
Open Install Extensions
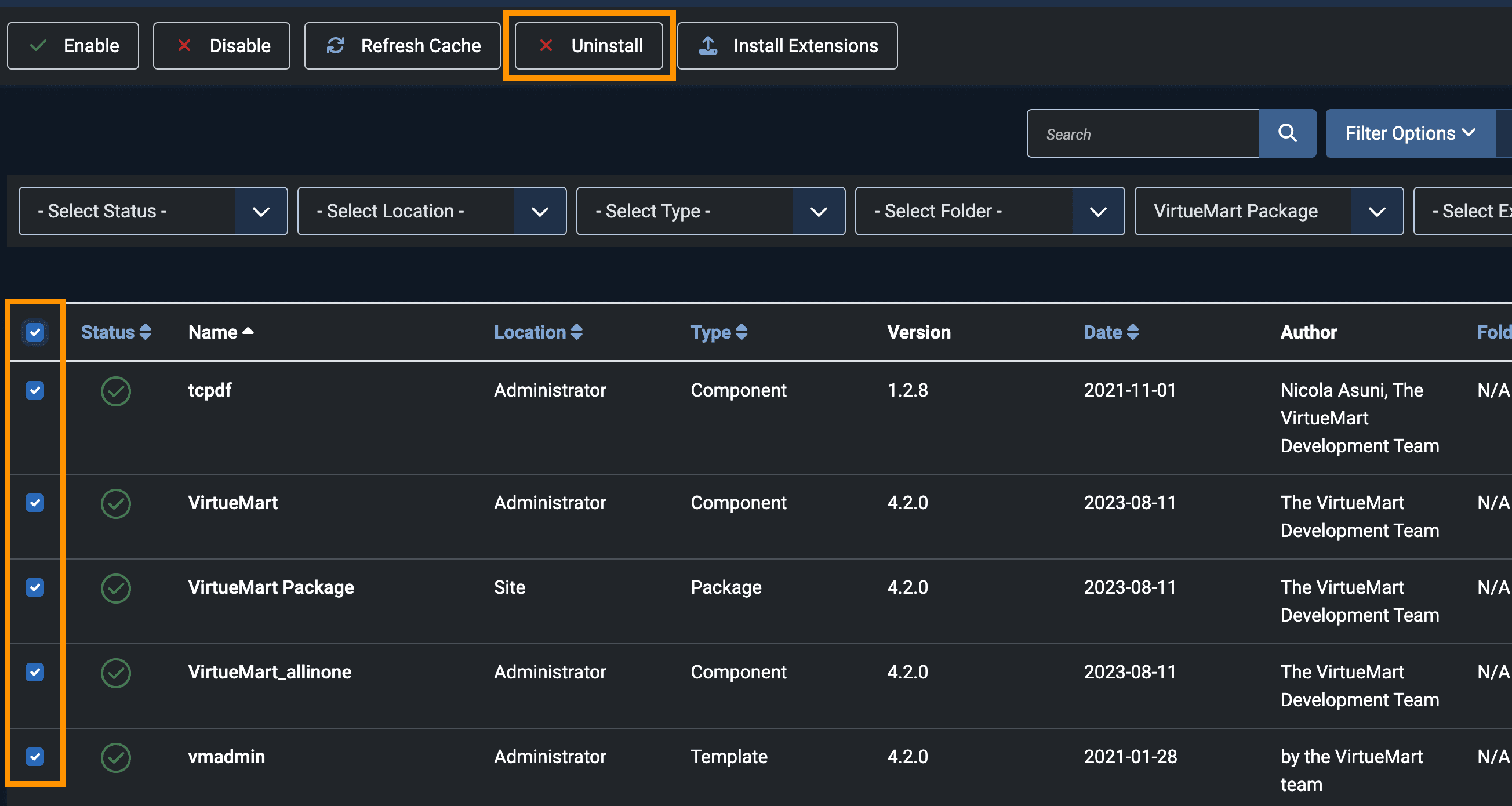coord(787,46)
